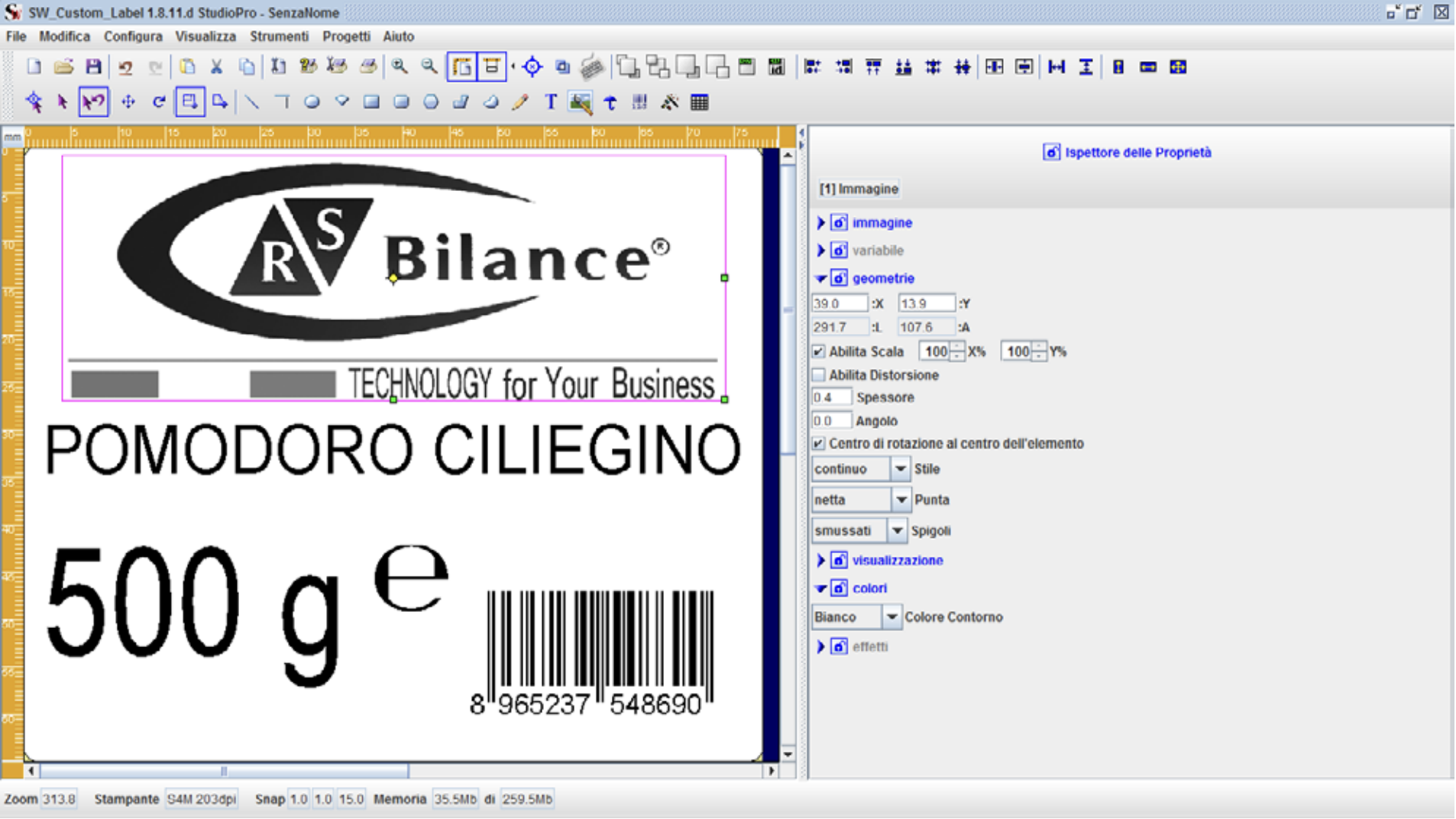This screenshot has width=1456, height=819.
Task: Expand the visualizzazione section
Action: click(x=821, y=560)
